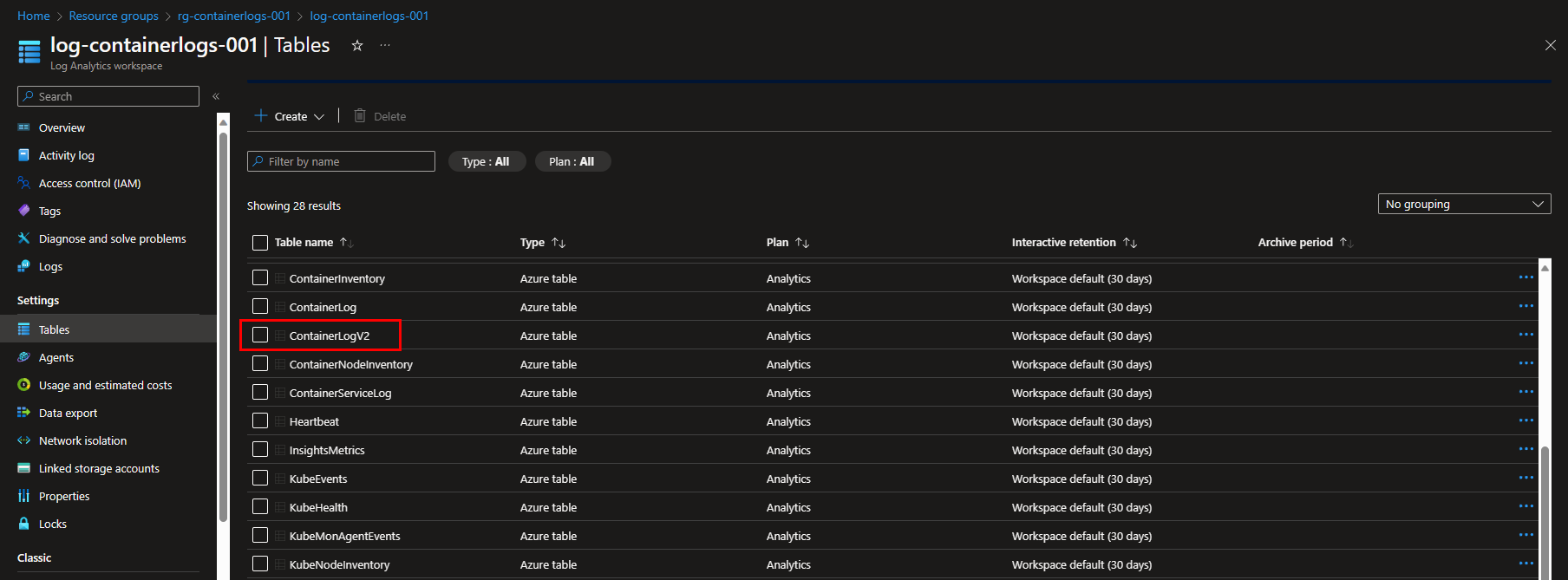
Task: Sort by Interactive retention column arrows
Action: tap(1129, 243)
